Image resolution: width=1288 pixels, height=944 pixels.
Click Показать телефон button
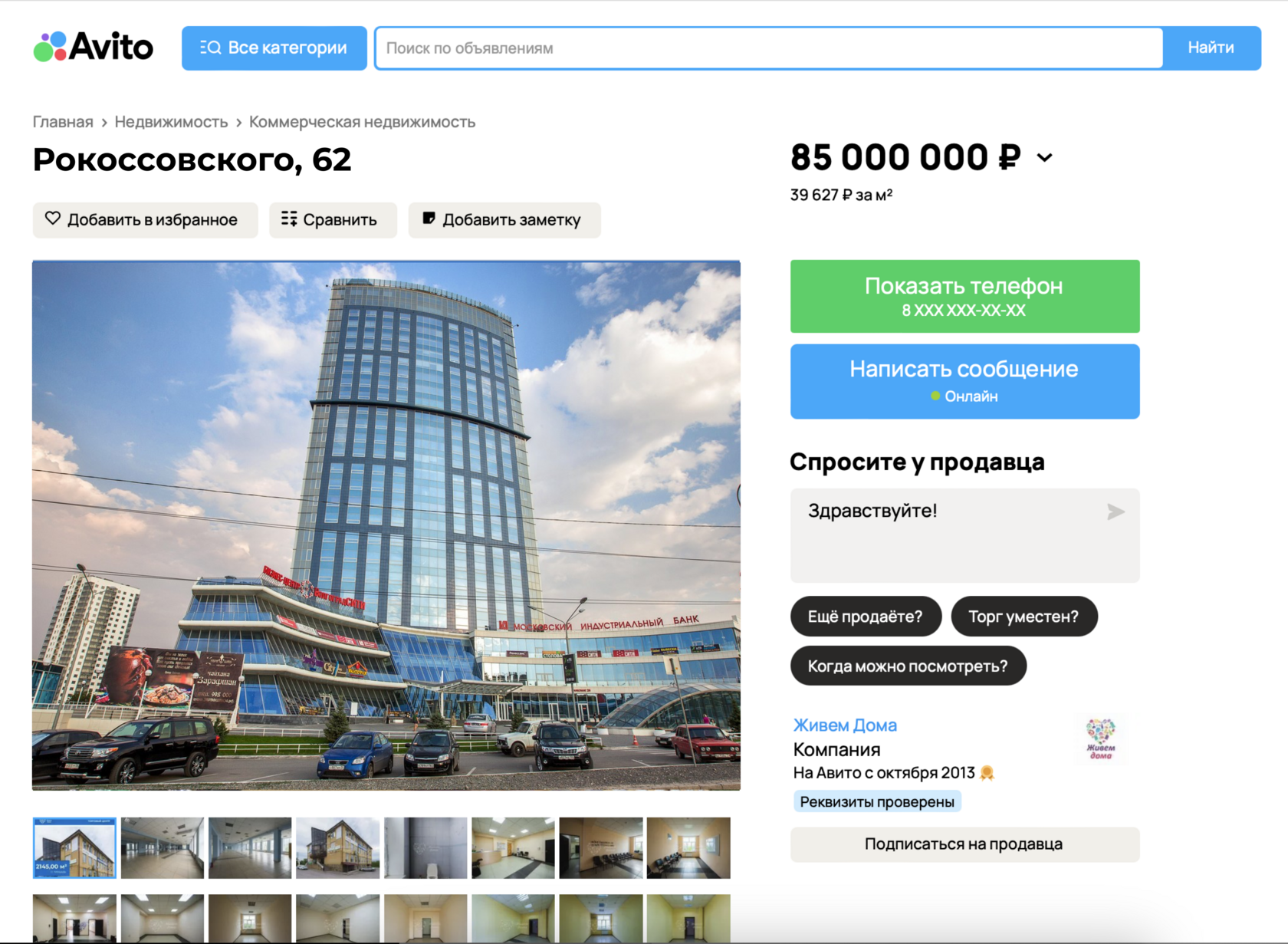pyautogui.click(x=964, y=296)
